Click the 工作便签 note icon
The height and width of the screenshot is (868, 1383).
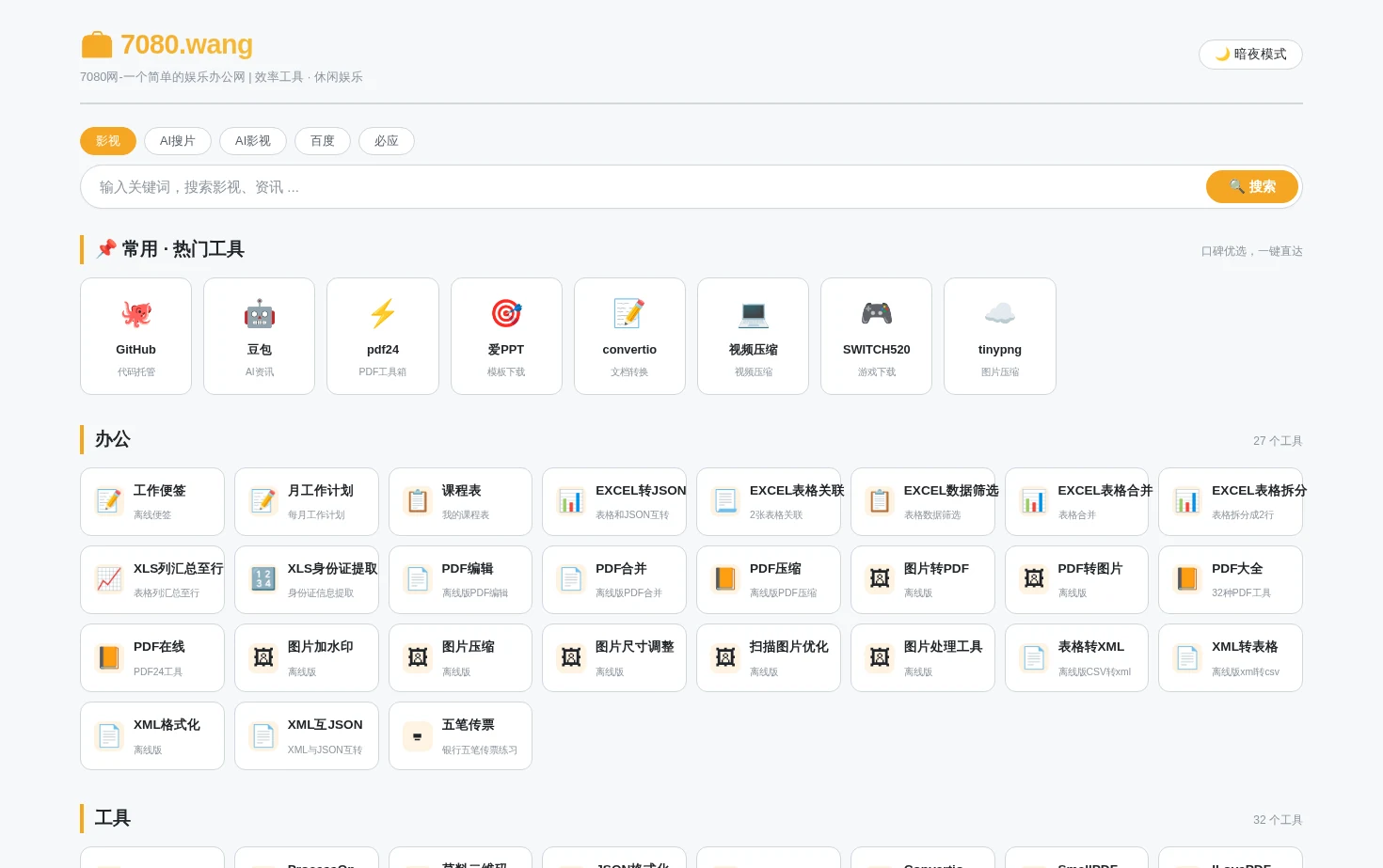[x=109, y=501]
